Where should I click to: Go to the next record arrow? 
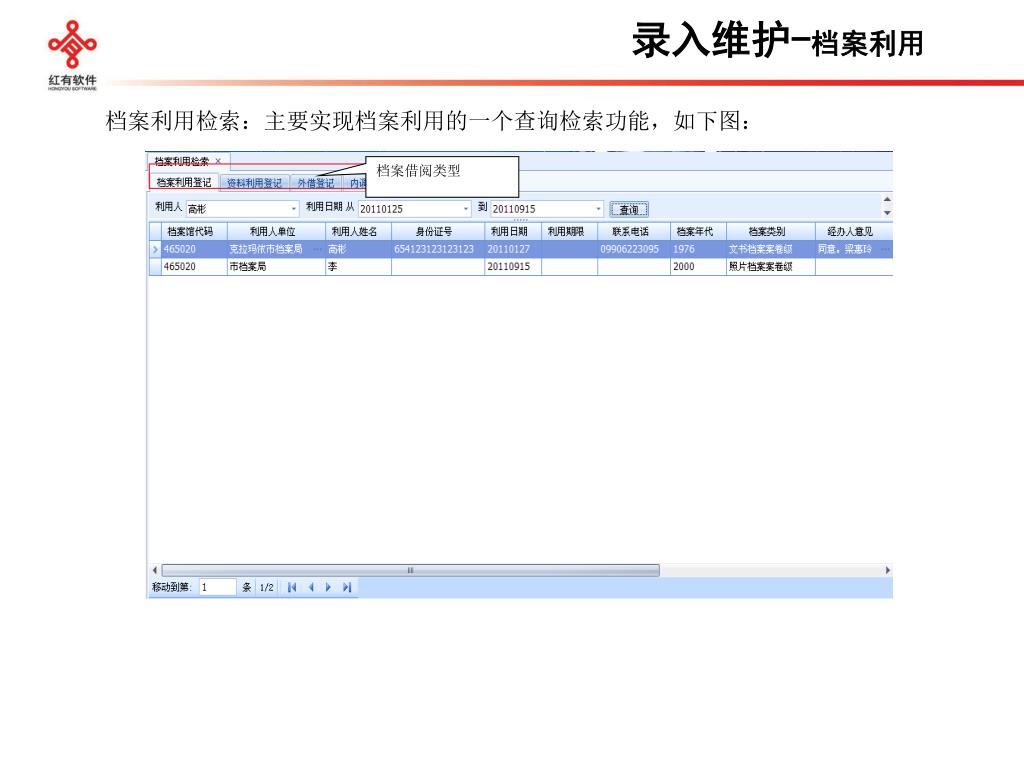click(328, 587)
